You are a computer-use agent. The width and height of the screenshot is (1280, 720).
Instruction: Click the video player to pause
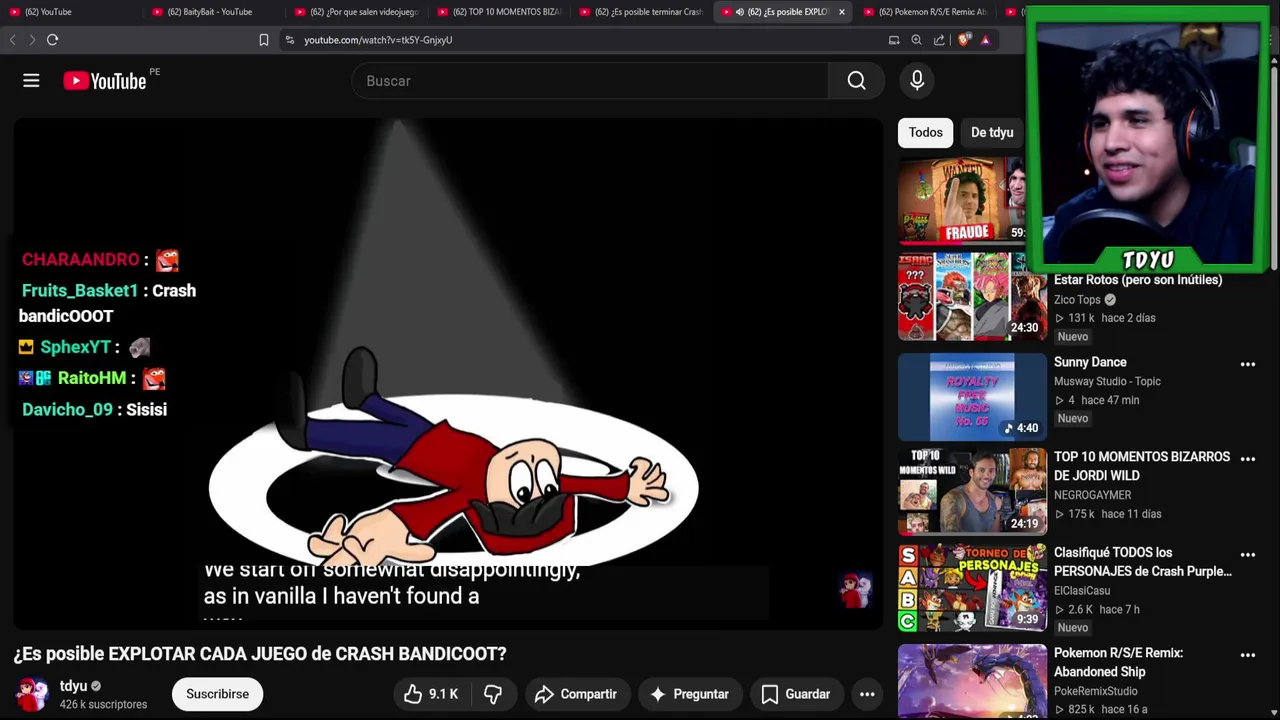448,374
